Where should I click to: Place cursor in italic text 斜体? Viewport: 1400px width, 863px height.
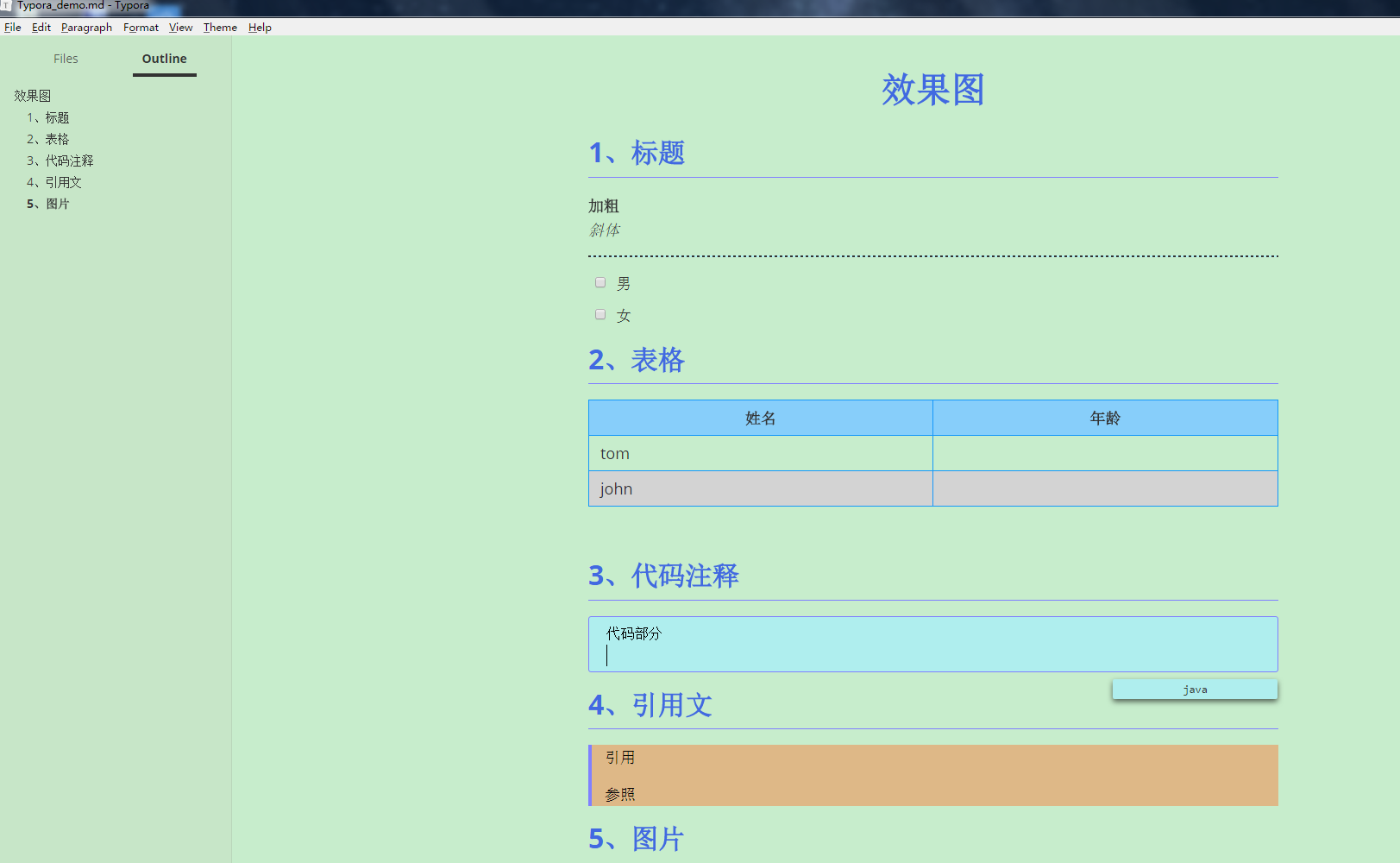(604, 230)
